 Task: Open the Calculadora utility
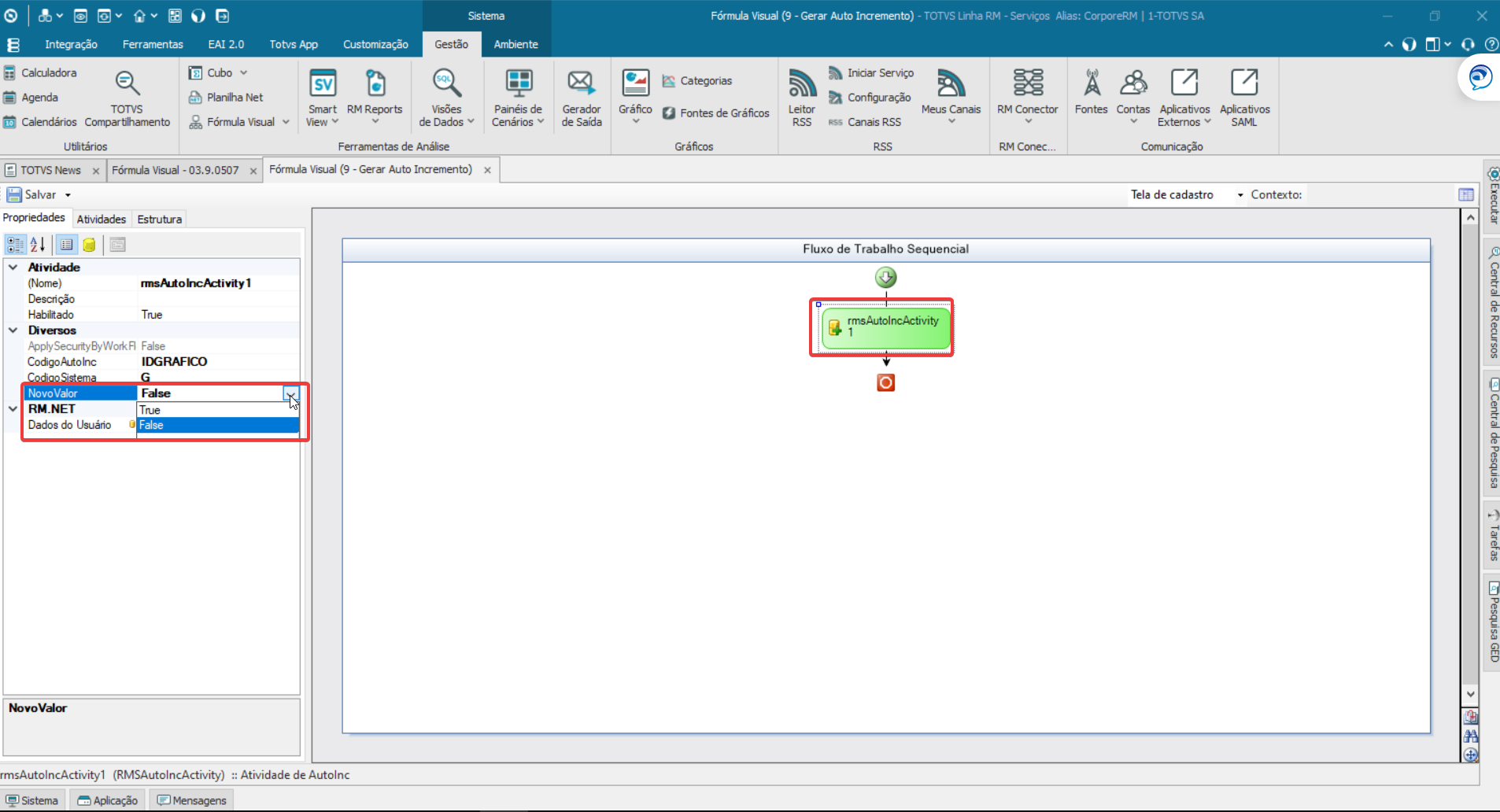(x=41, y=73)
